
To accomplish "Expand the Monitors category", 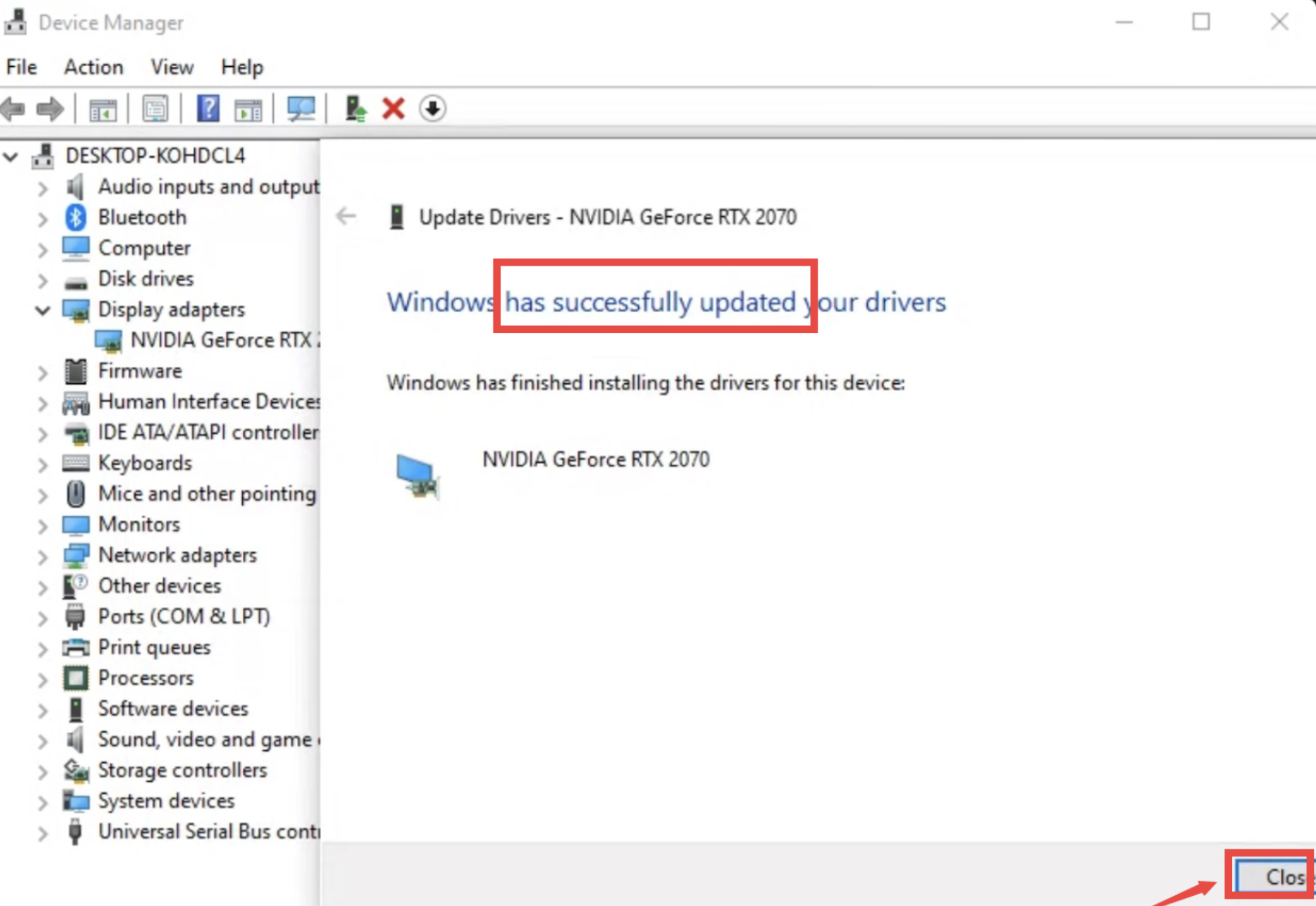I will pyautogui.click(x=42, y=525).
